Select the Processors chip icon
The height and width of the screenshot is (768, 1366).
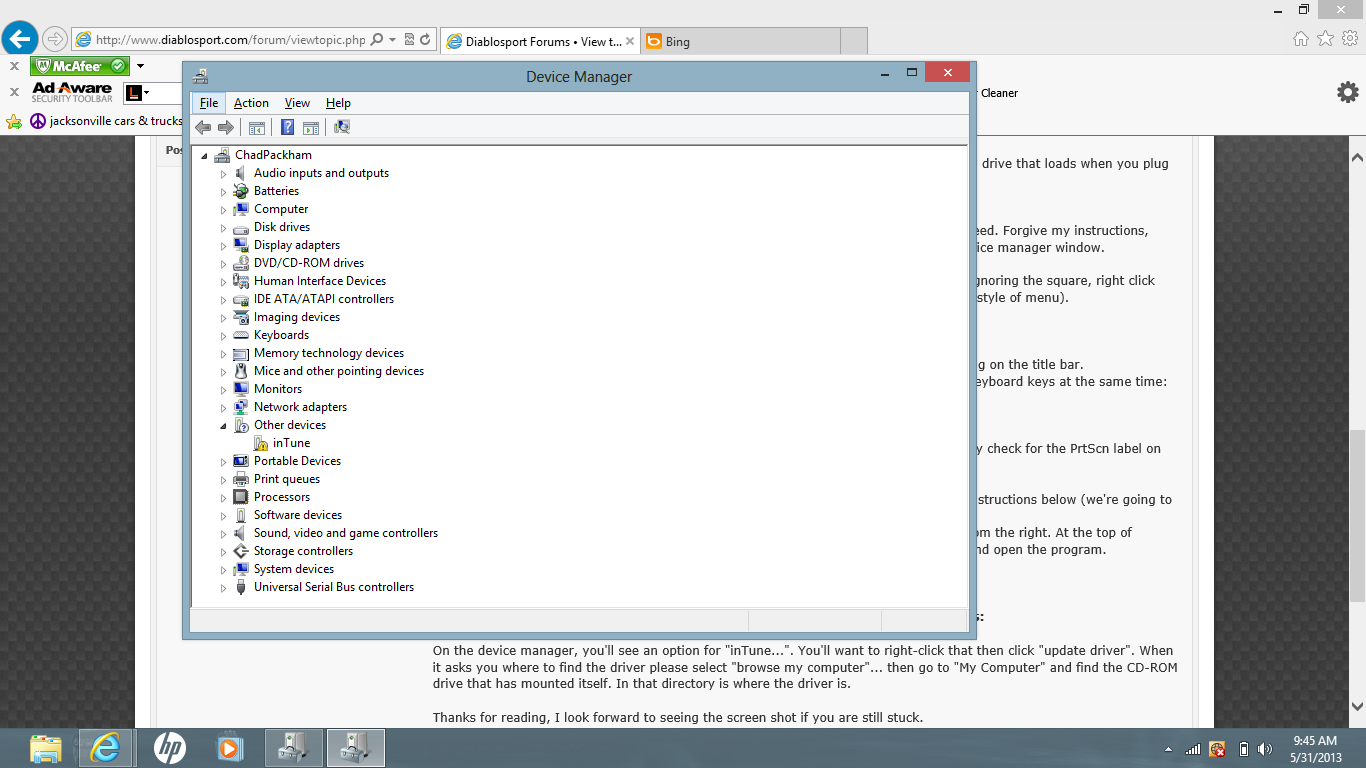tap(241, 497)
